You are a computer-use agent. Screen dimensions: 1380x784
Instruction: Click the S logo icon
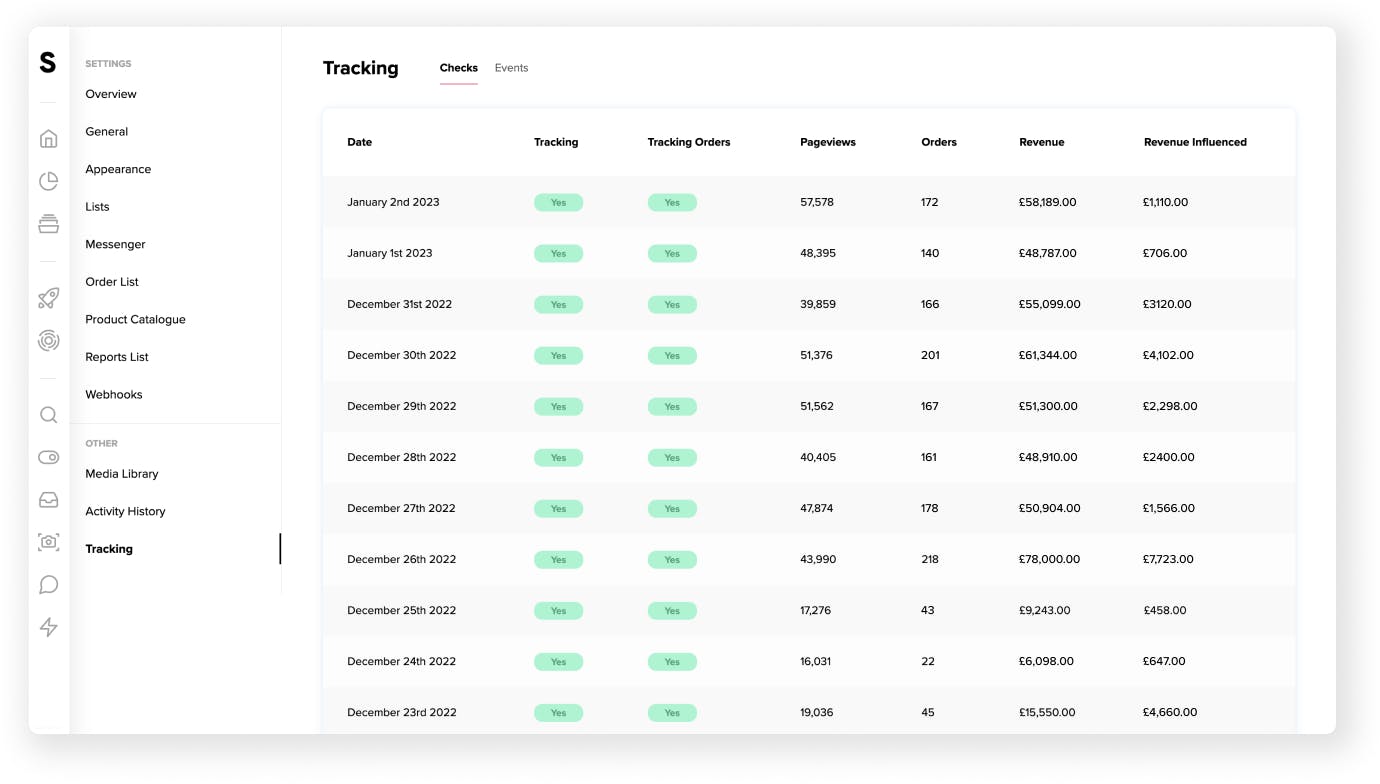[48, 63]
